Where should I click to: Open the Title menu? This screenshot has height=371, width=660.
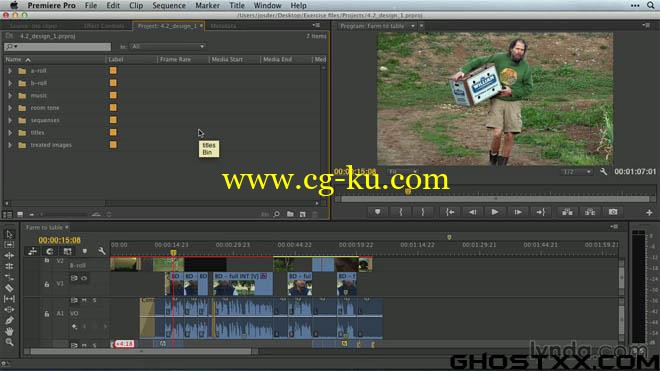237,5
